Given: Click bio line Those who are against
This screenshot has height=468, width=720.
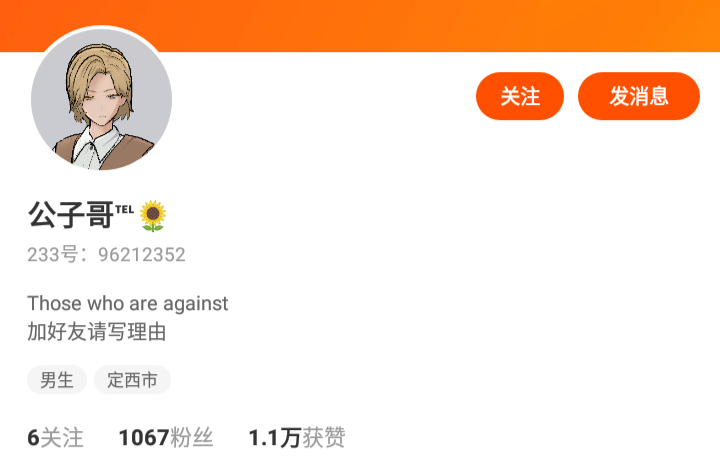Looking at the screenshot, I should 128,304.
